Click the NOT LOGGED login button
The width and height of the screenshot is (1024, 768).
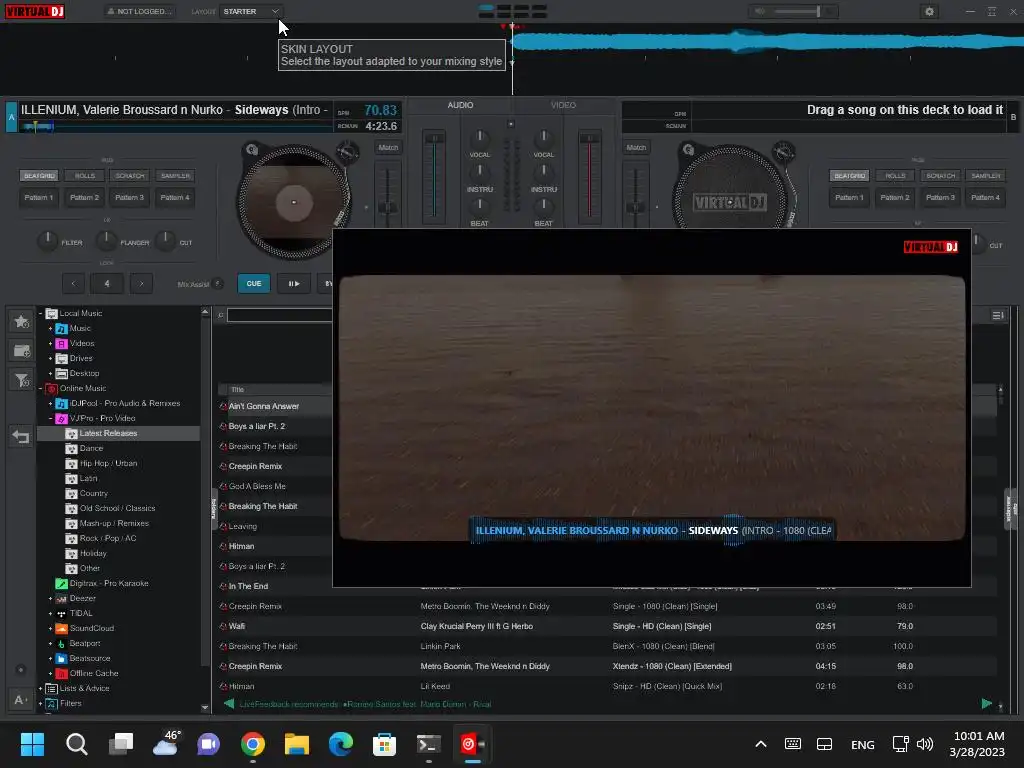(139, 11)
